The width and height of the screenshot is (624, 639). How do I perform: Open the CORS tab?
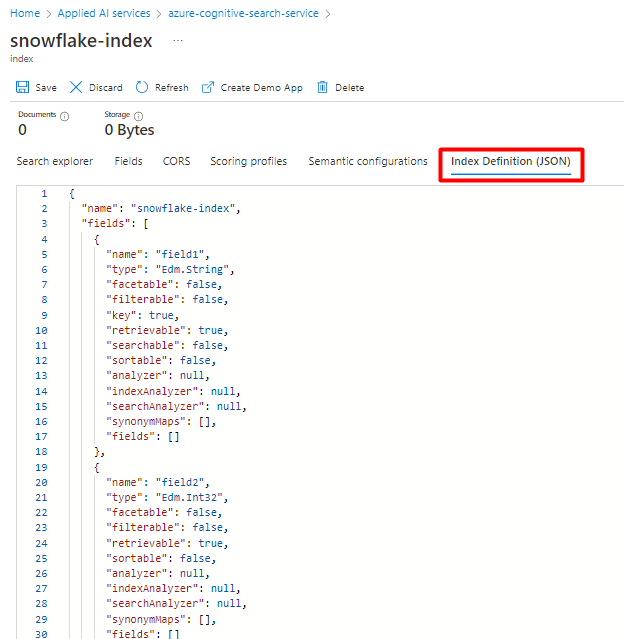click(x=176, y=161)
